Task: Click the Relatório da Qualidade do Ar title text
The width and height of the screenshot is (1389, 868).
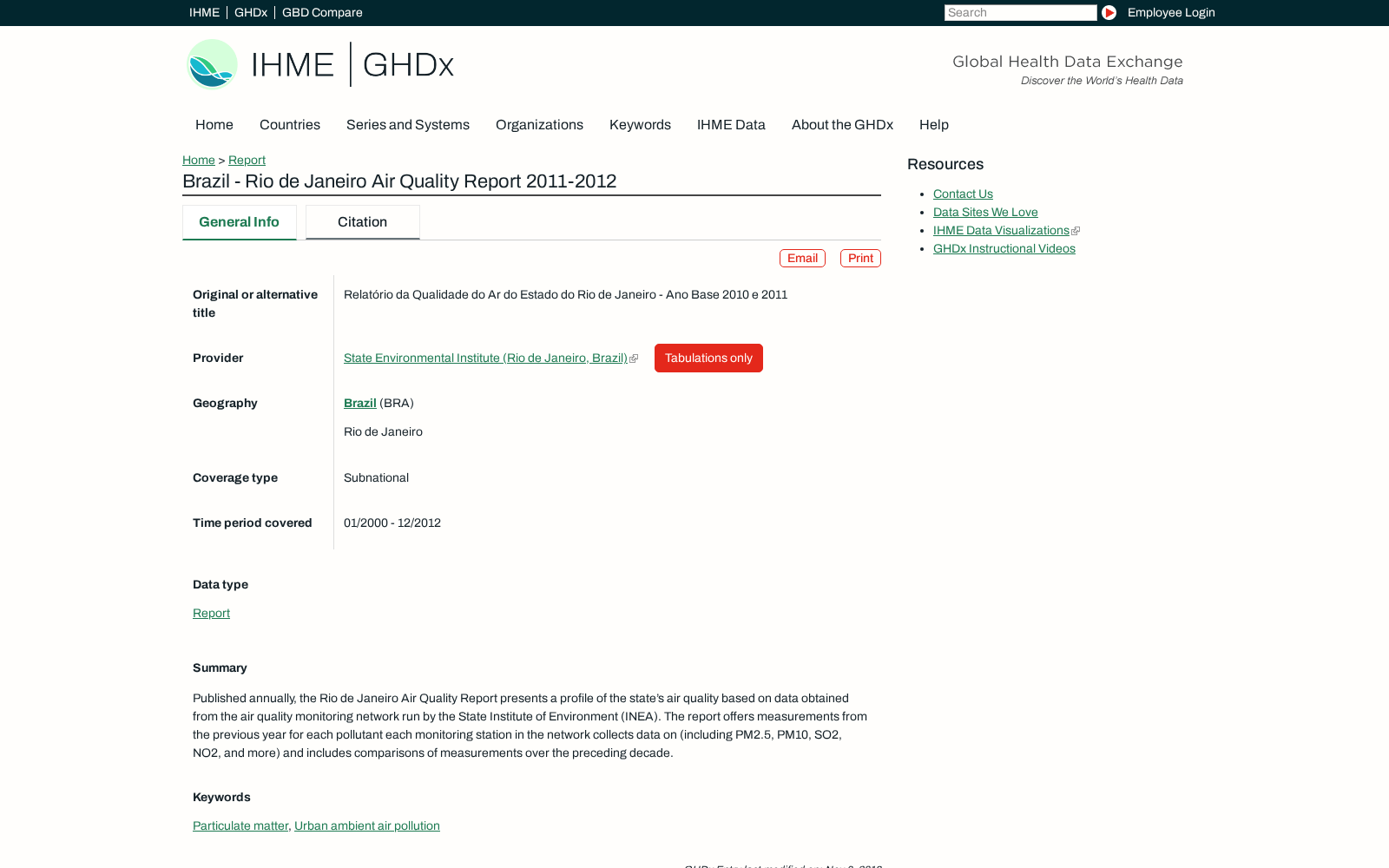Action: point(566,294)
